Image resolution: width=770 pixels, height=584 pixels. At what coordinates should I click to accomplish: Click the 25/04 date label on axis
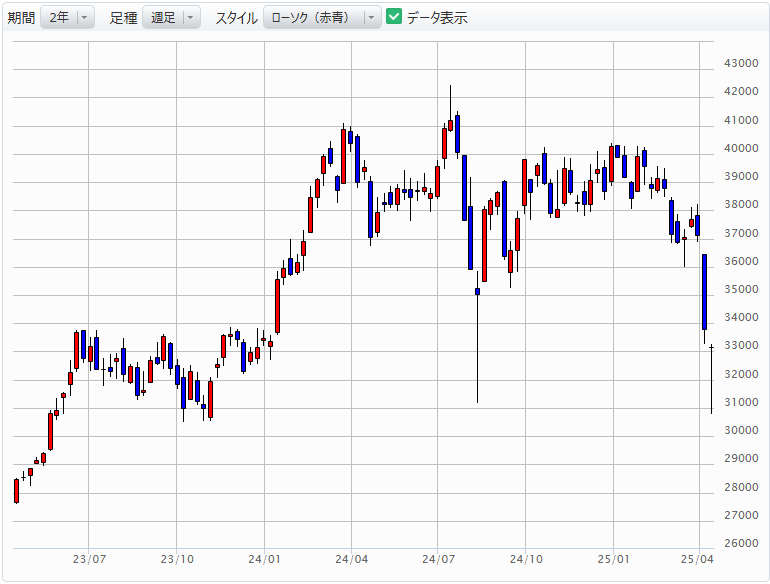[697, 559]
